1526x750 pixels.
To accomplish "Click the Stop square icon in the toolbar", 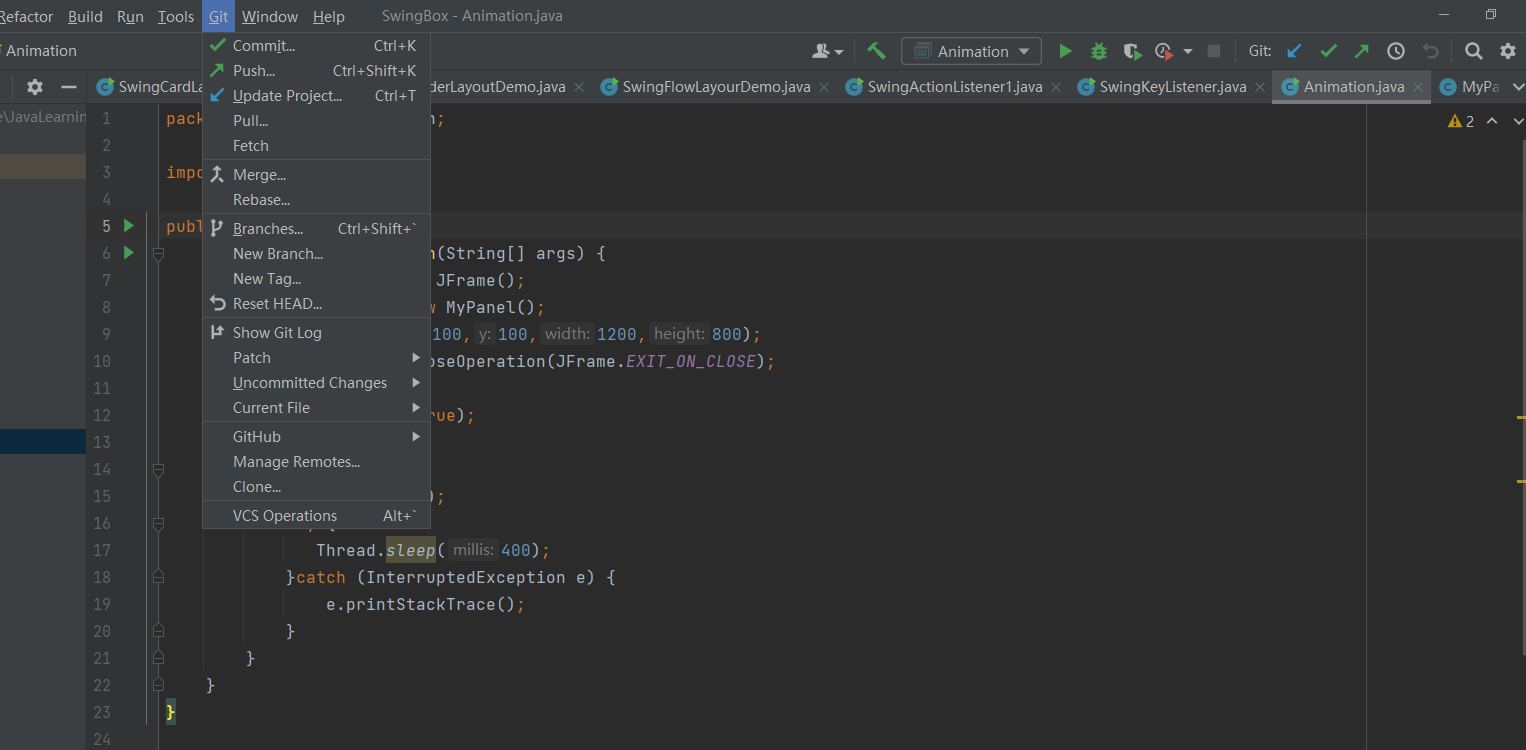I will [x=1214, y=51].
